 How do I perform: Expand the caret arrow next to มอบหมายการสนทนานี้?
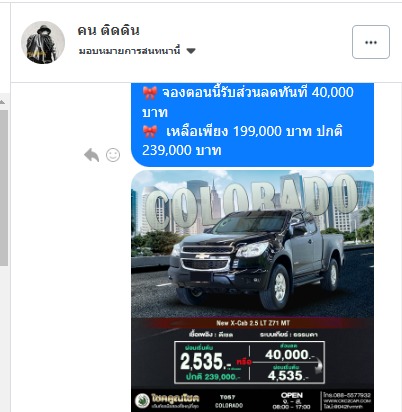[x=191, y=51]
